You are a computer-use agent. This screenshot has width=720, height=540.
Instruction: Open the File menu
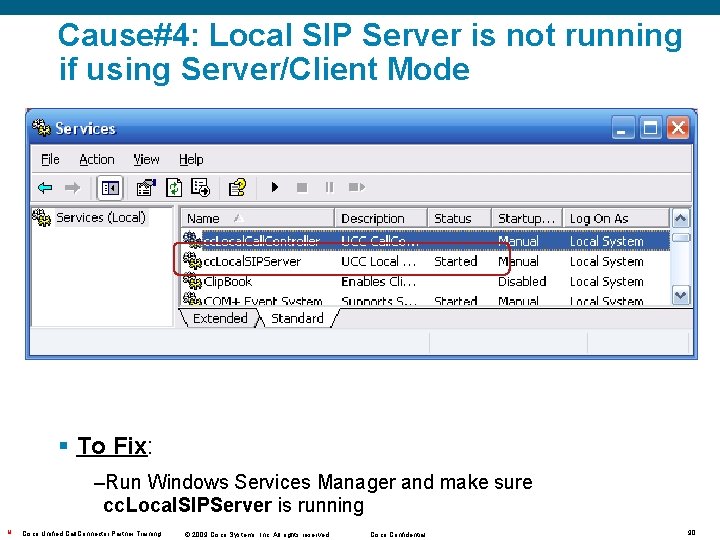coord(50,159)
